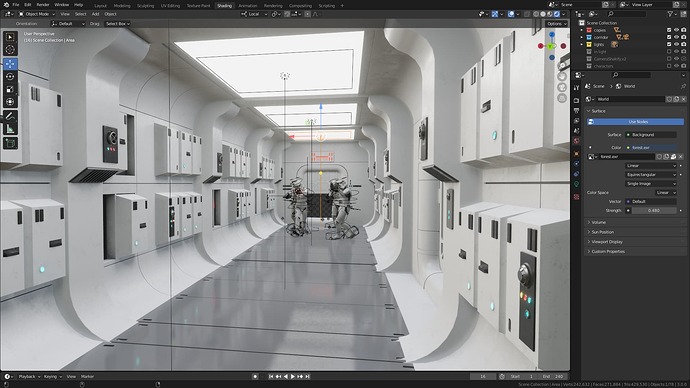Open the Scene properties tab

pyautogui.click(x=576, y=131)
